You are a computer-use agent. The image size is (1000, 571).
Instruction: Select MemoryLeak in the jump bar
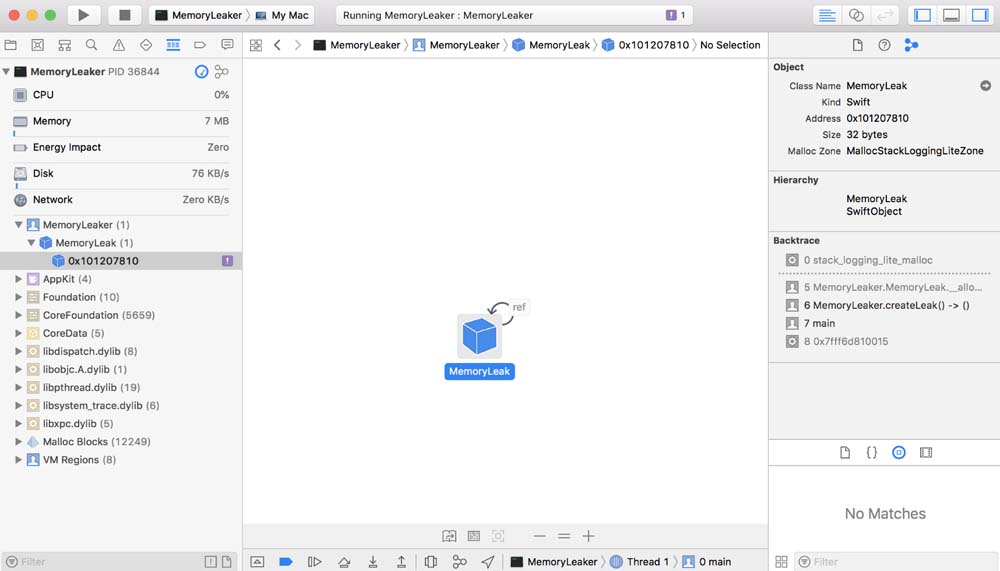click(x=551, y=45)
